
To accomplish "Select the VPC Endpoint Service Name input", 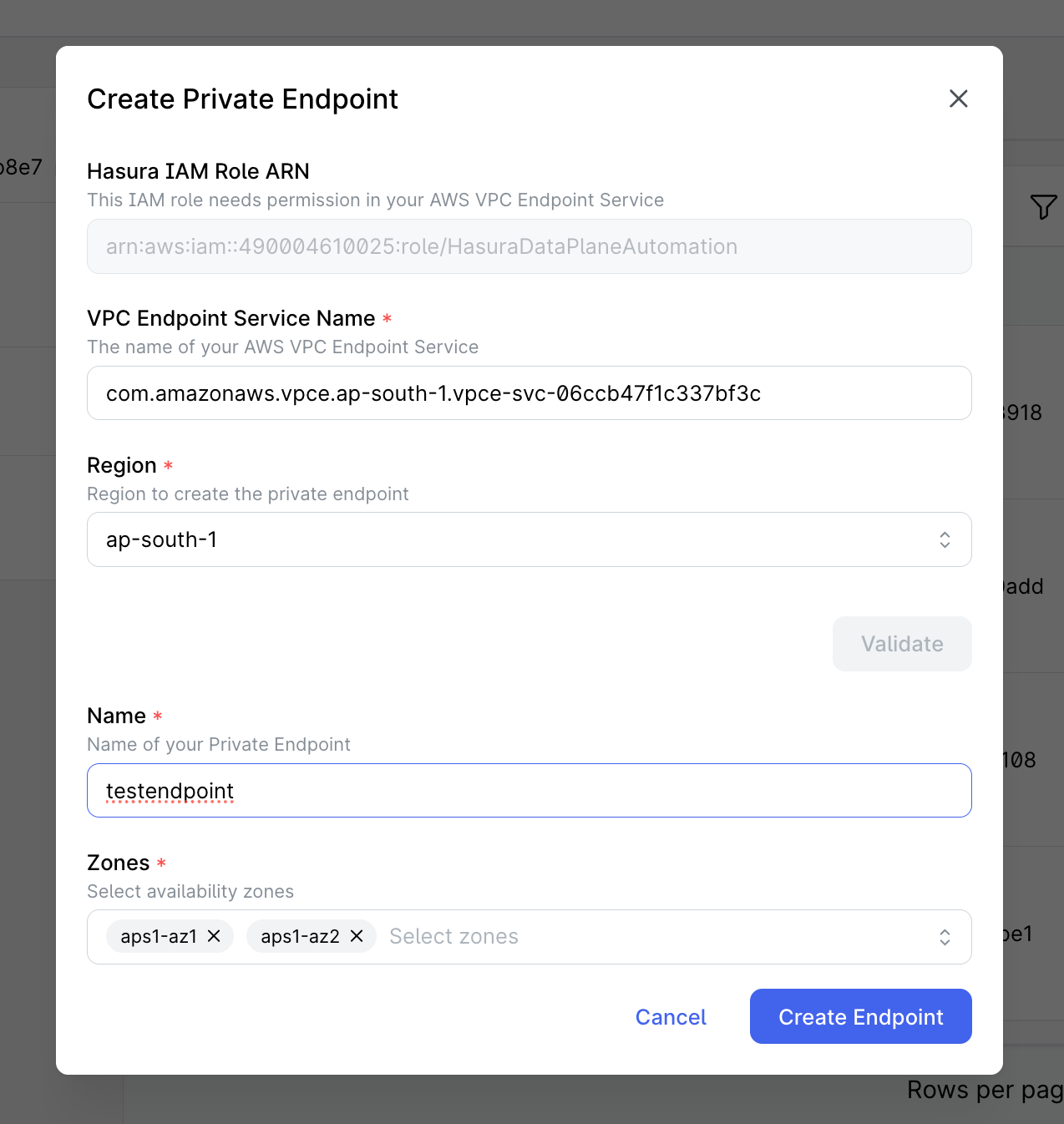I will (529, 392).
